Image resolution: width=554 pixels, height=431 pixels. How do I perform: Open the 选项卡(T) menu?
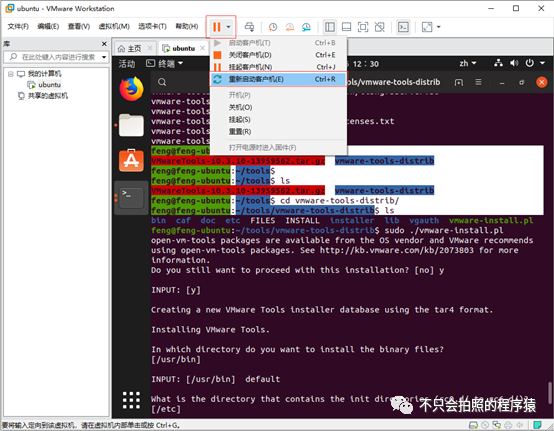pos(152,26)
